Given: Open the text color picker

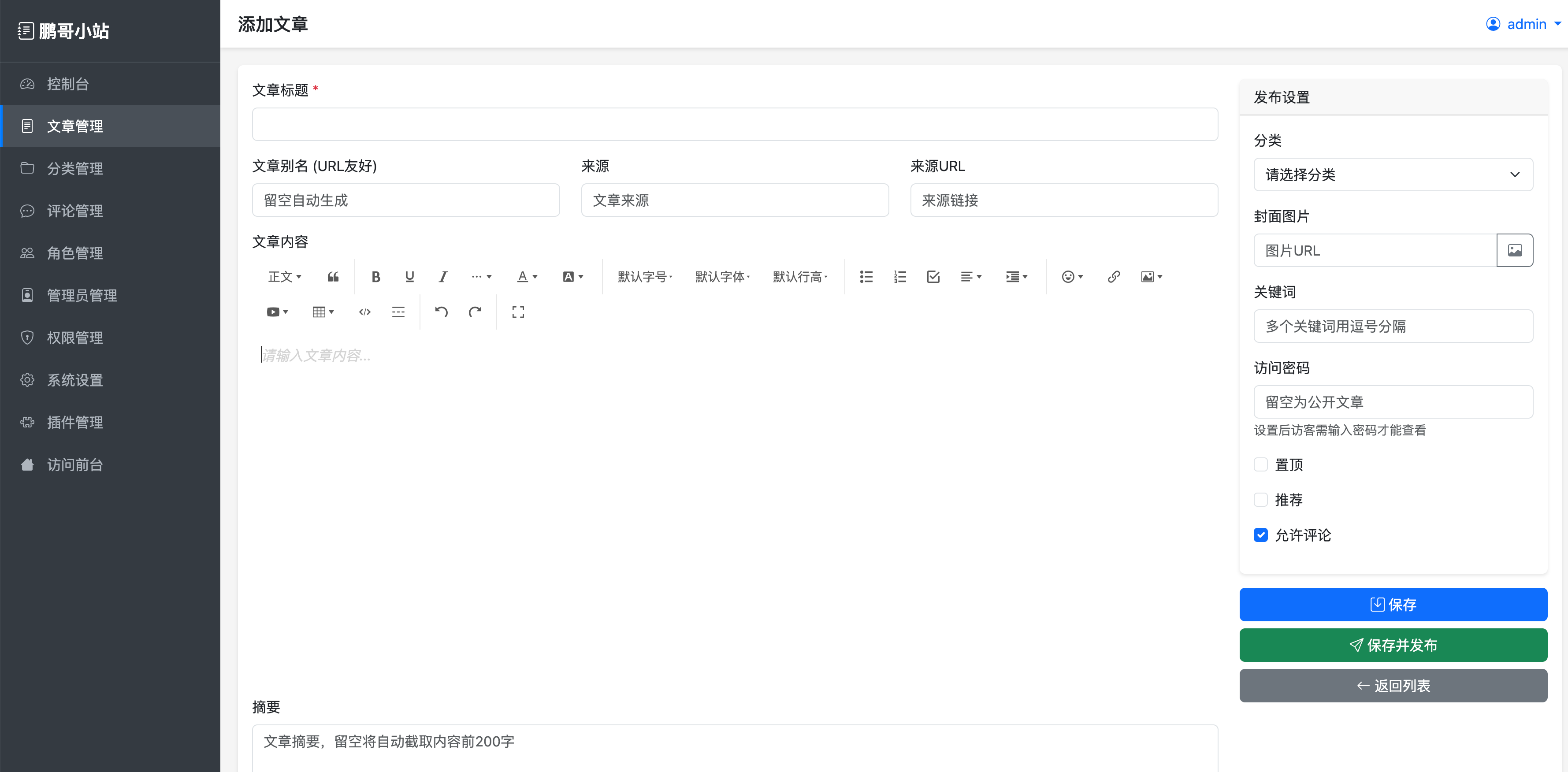Looking at the screenshot, I should pyautogui.click(x=527, y=277).
